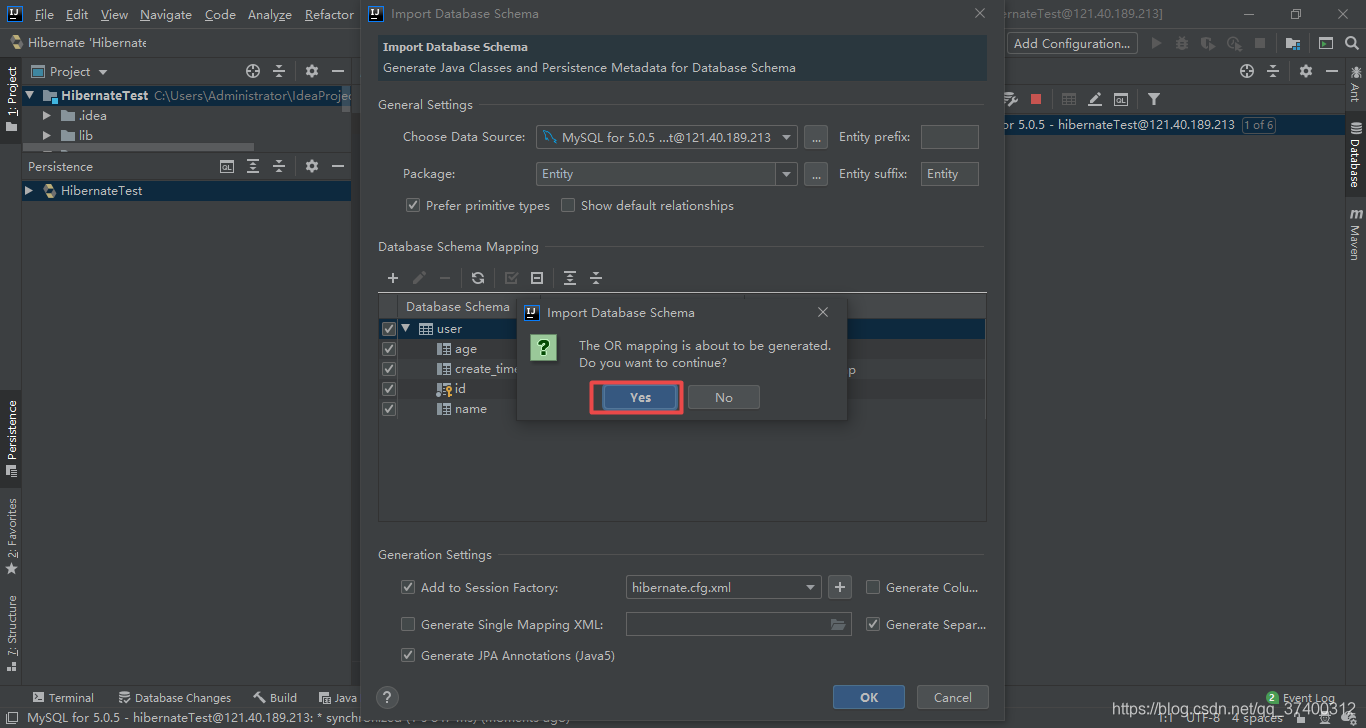
Task: Open the Analyze menu
Action: click(x=270, y=14)
